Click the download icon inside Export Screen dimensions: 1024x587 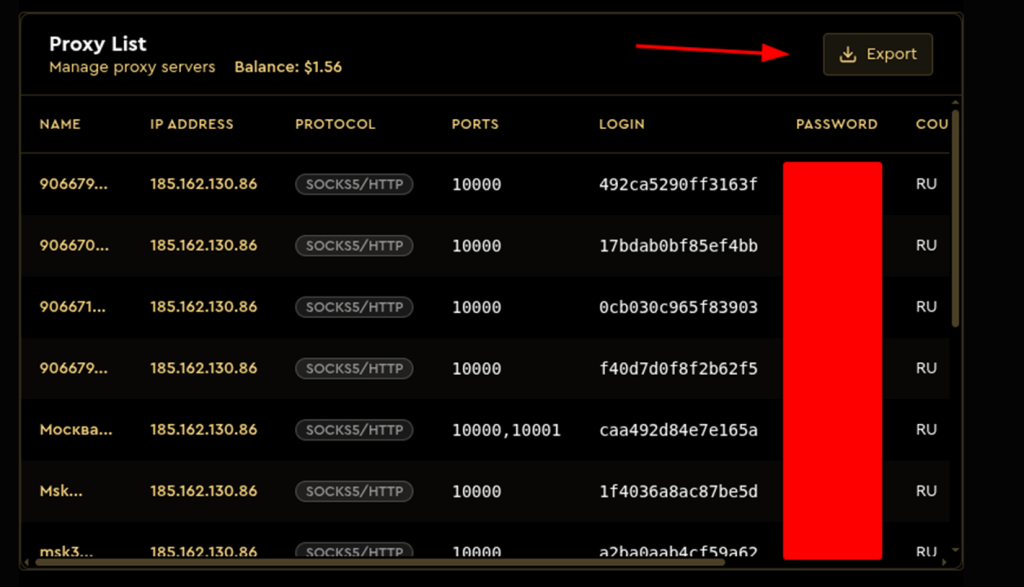point(848,55)
